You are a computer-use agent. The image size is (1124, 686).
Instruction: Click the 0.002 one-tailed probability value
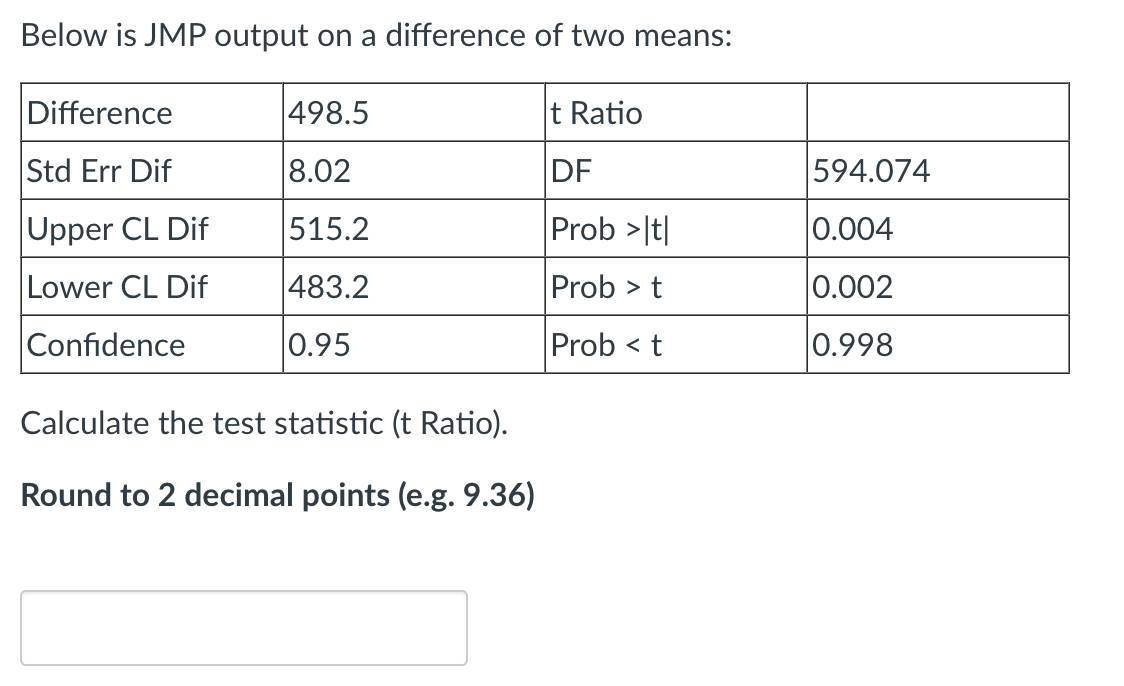[x=850, y=286]
